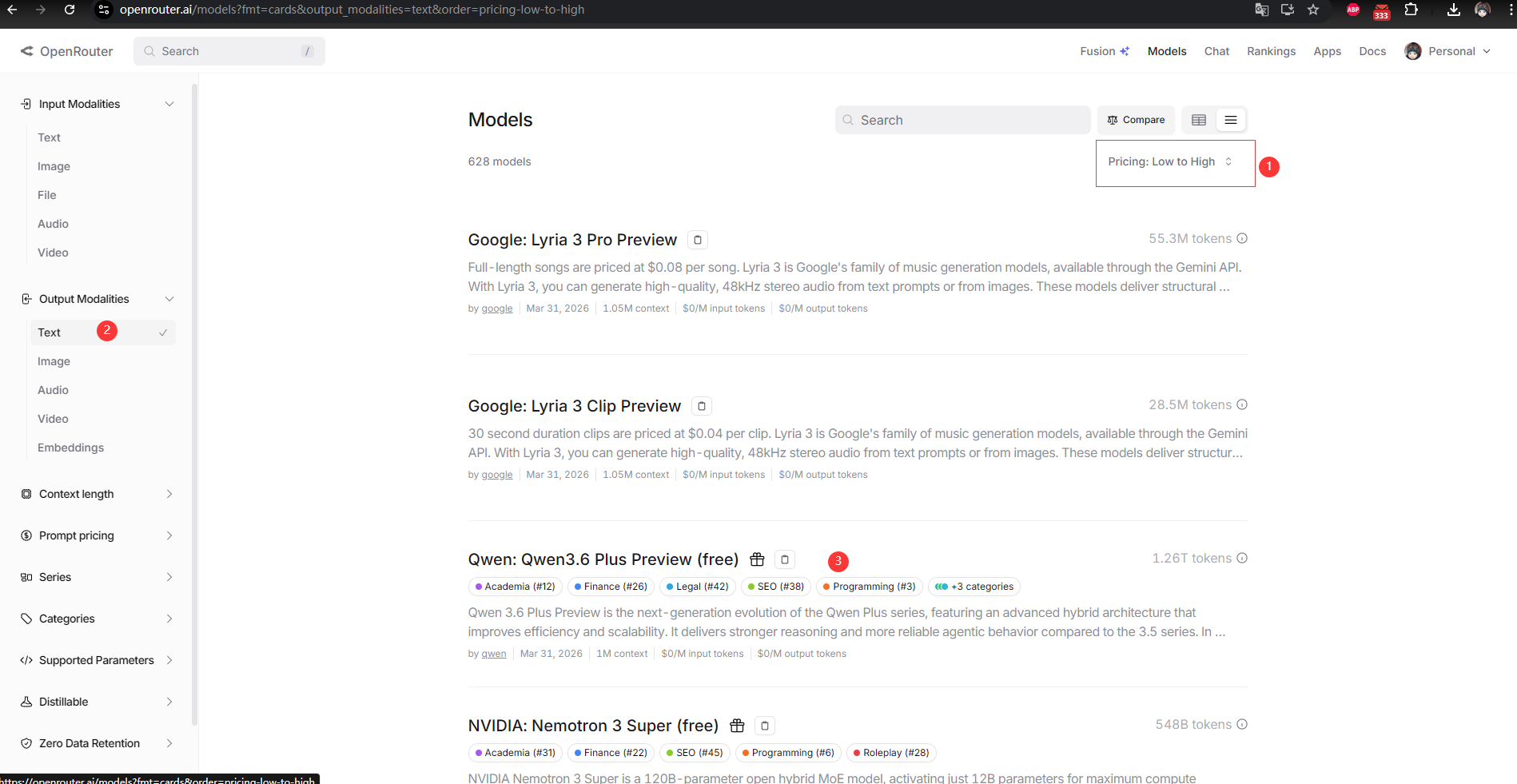Expand the Categories filter
1517x784 pixels.
[x=97, y=619]
